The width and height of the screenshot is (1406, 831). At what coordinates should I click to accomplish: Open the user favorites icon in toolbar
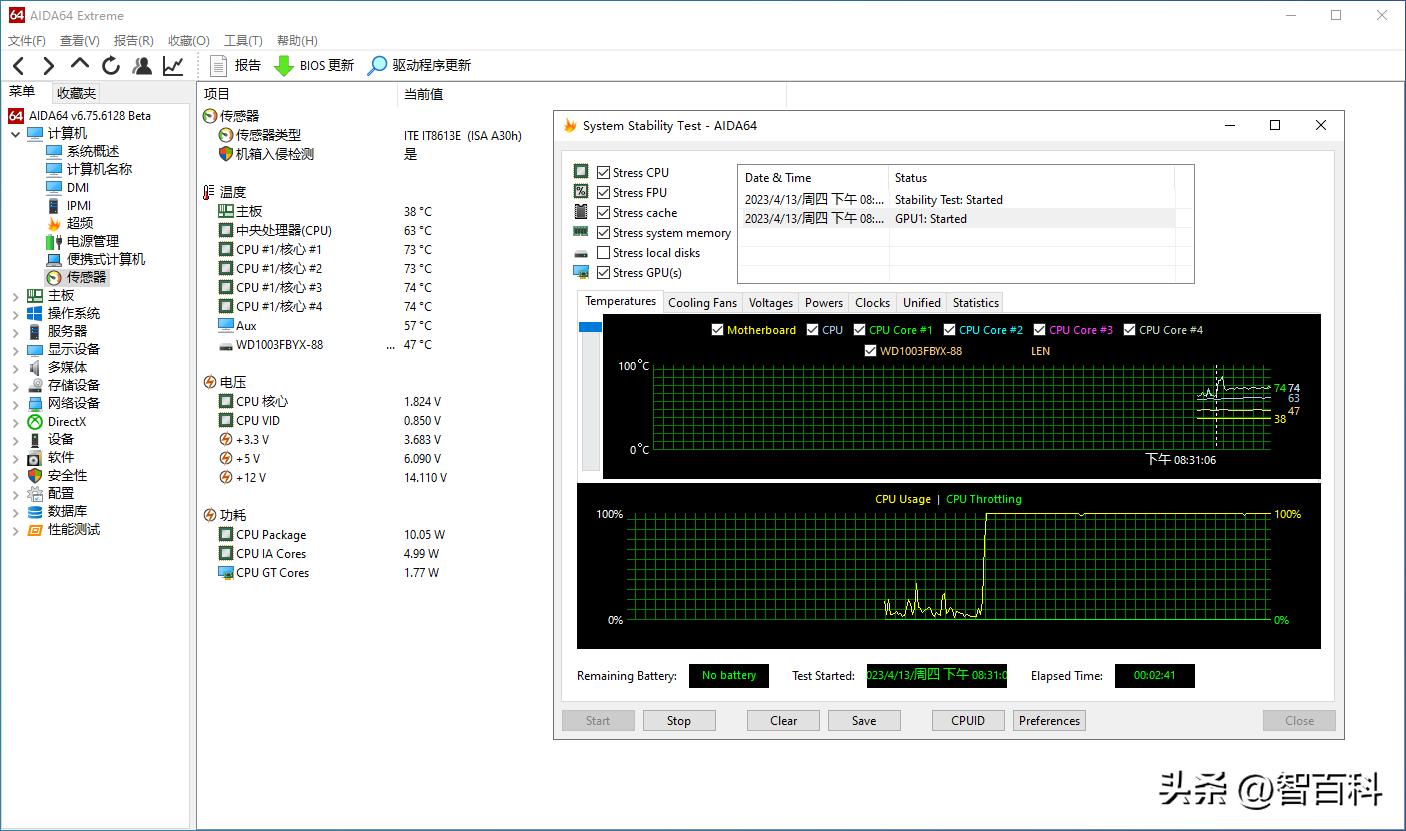(x=142, y=66)
